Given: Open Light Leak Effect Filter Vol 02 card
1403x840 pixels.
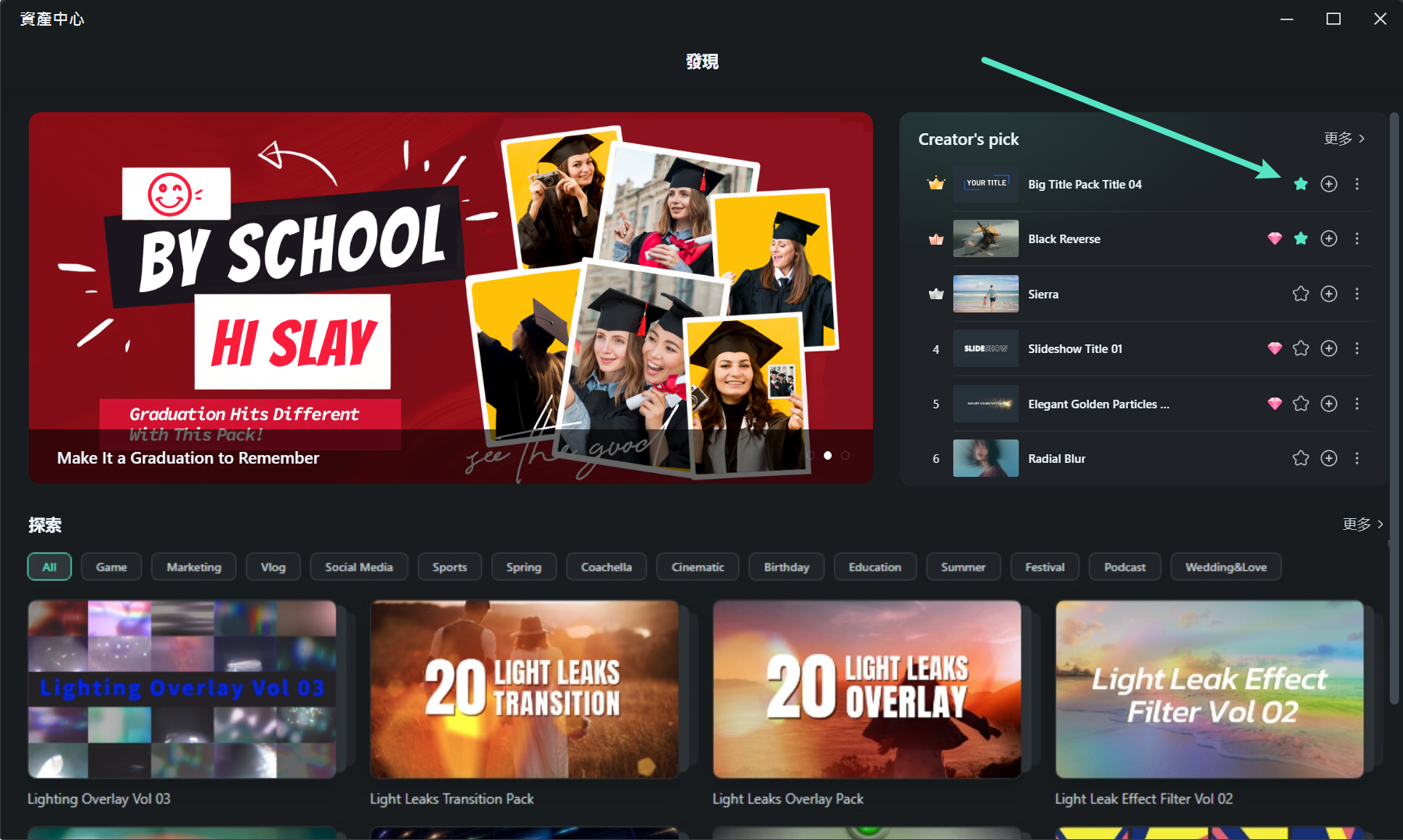Looking at the screenshot, I should pos(1210,689).
